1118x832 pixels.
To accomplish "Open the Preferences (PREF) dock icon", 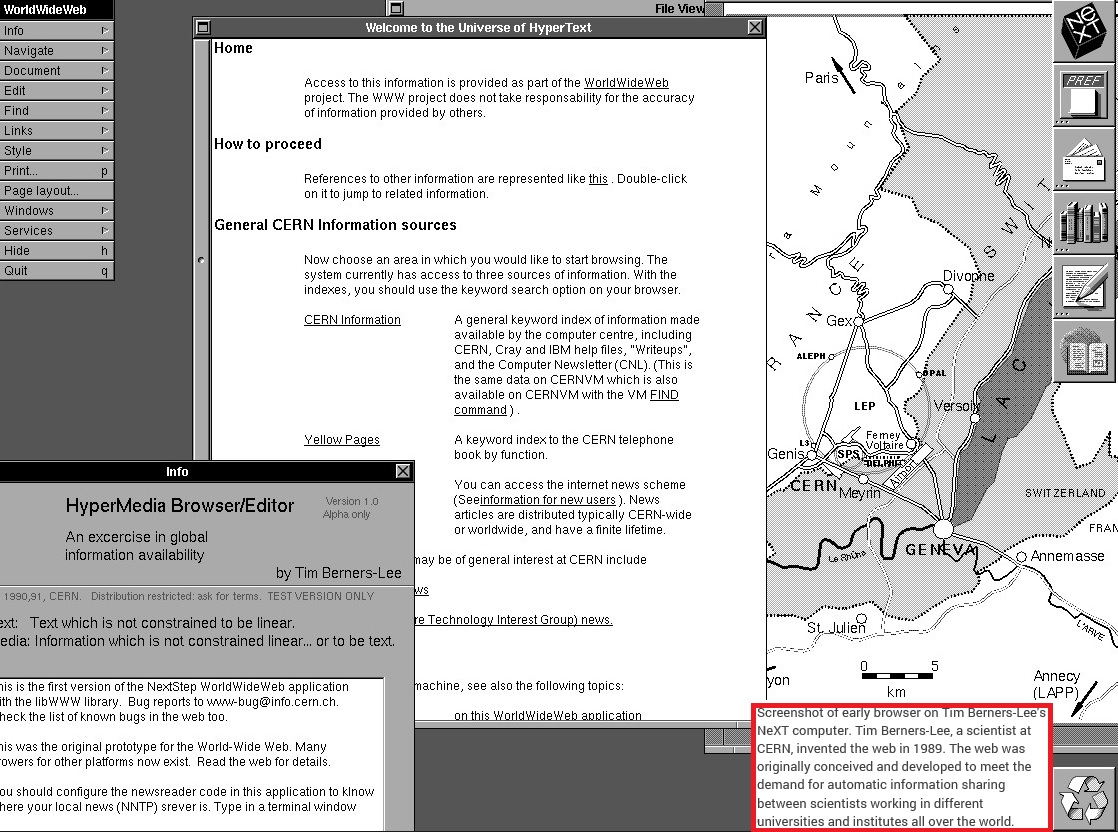I will click(1084, 95).
